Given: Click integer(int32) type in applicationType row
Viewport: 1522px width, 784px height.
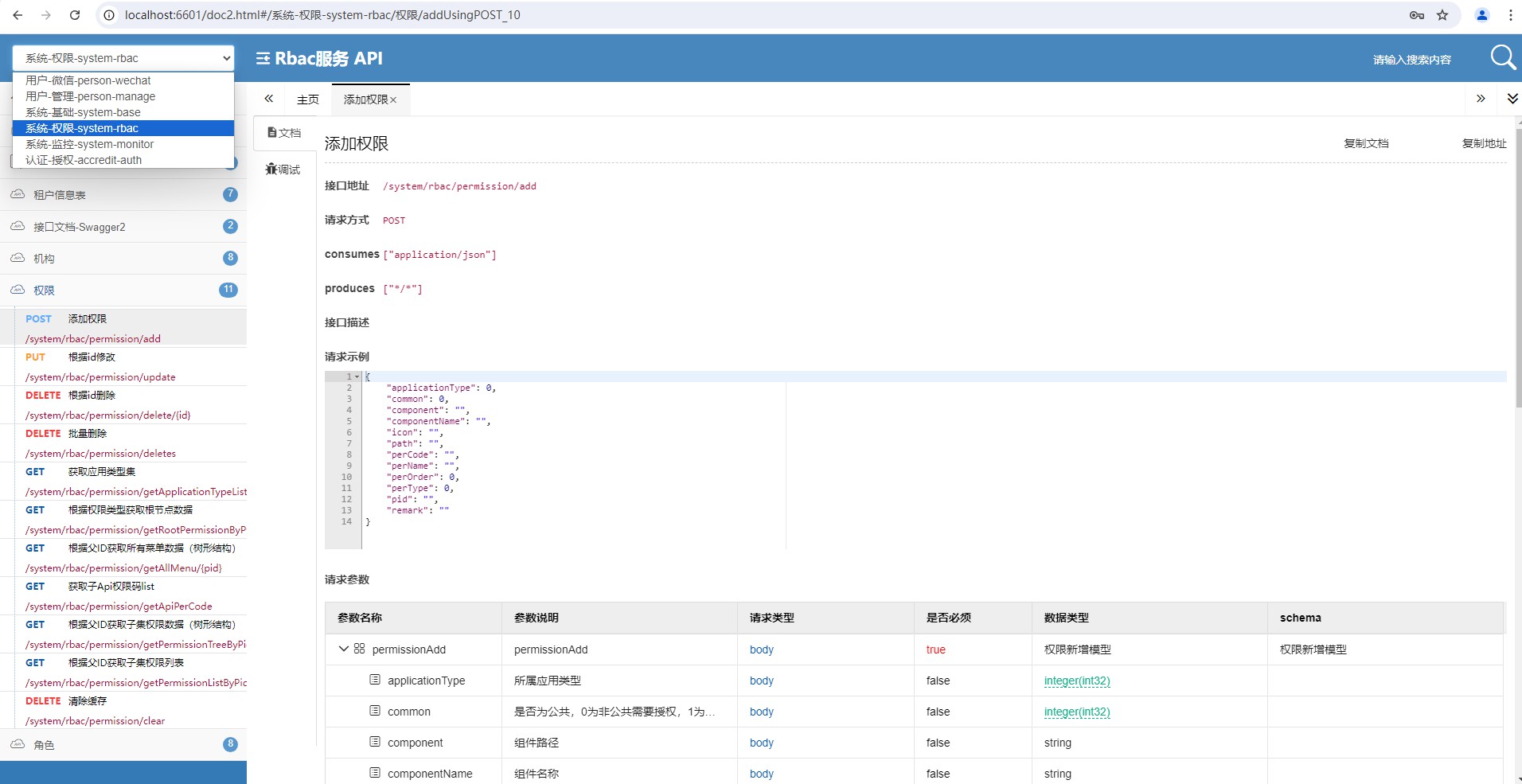Looking at the screenshot, I should (x=1076, y=681).
